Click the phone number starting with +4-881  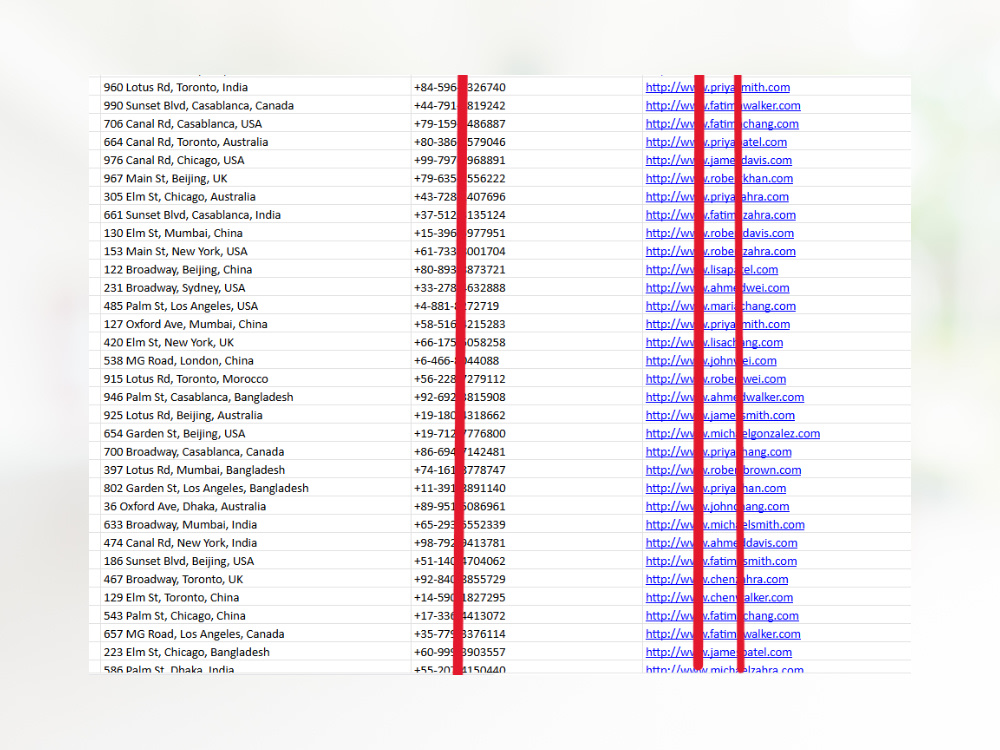click(x=457, y=306)
